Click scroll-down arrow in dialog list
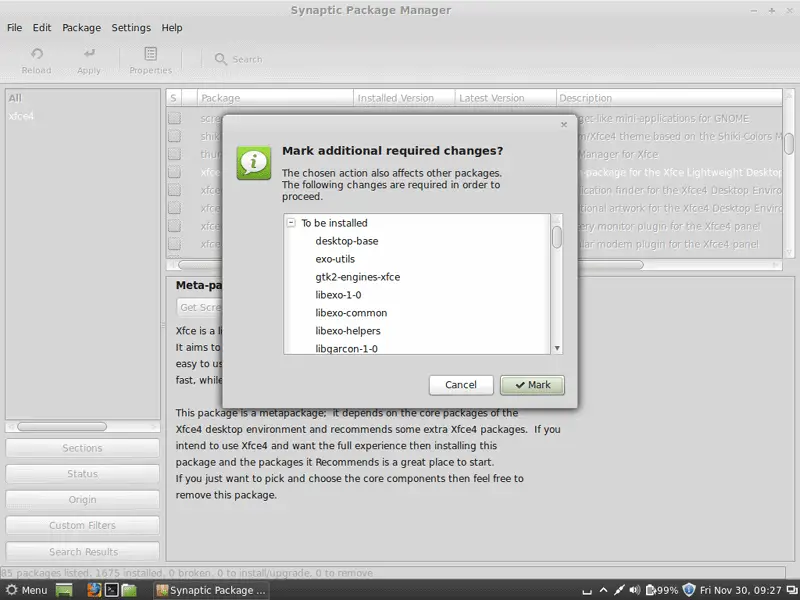Screen dimensions: 800x600 click(x=557, y=348)
